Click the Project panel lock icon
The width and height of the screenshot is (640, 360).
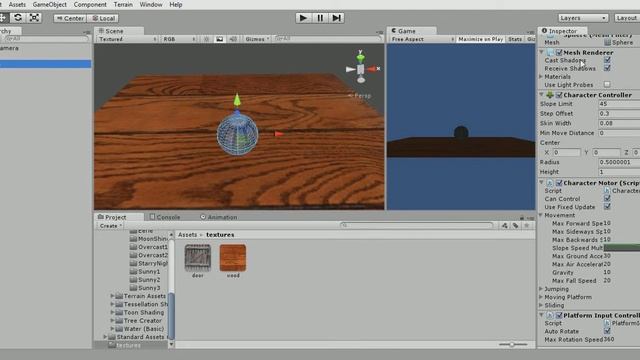point(522,218)
